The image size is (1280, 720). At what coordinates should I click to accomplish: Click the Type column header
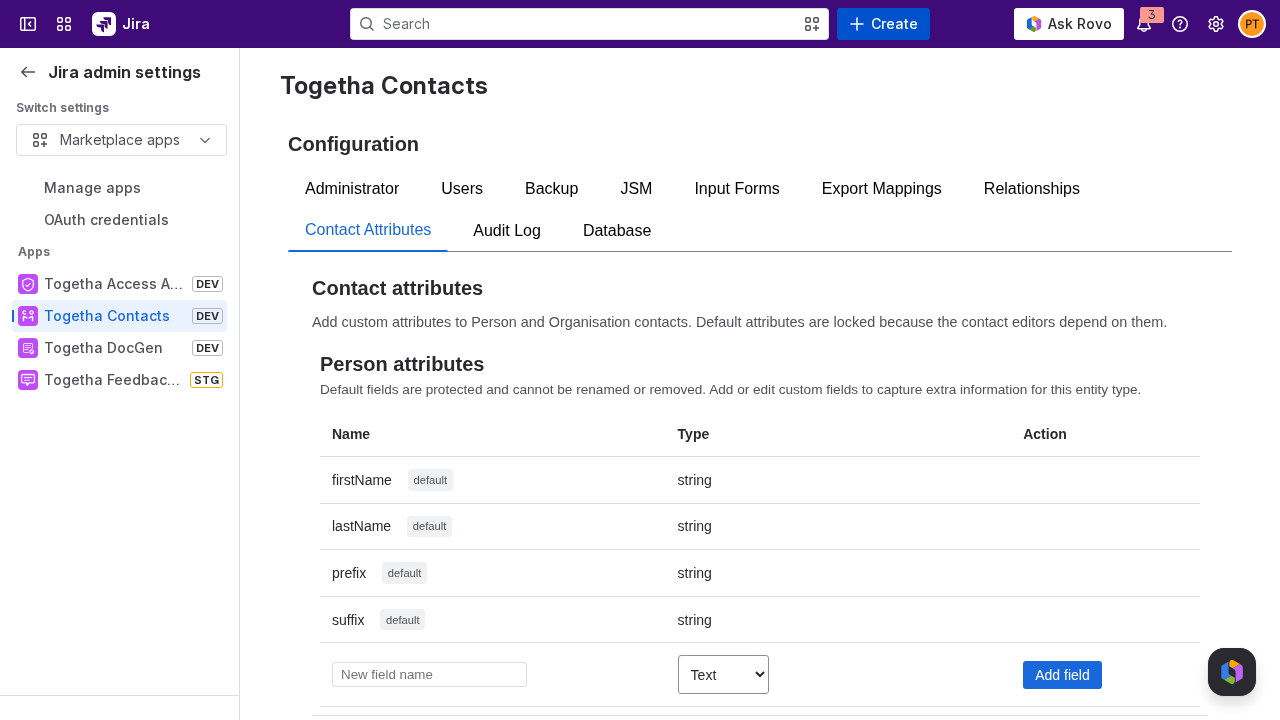tap(693, 434)
